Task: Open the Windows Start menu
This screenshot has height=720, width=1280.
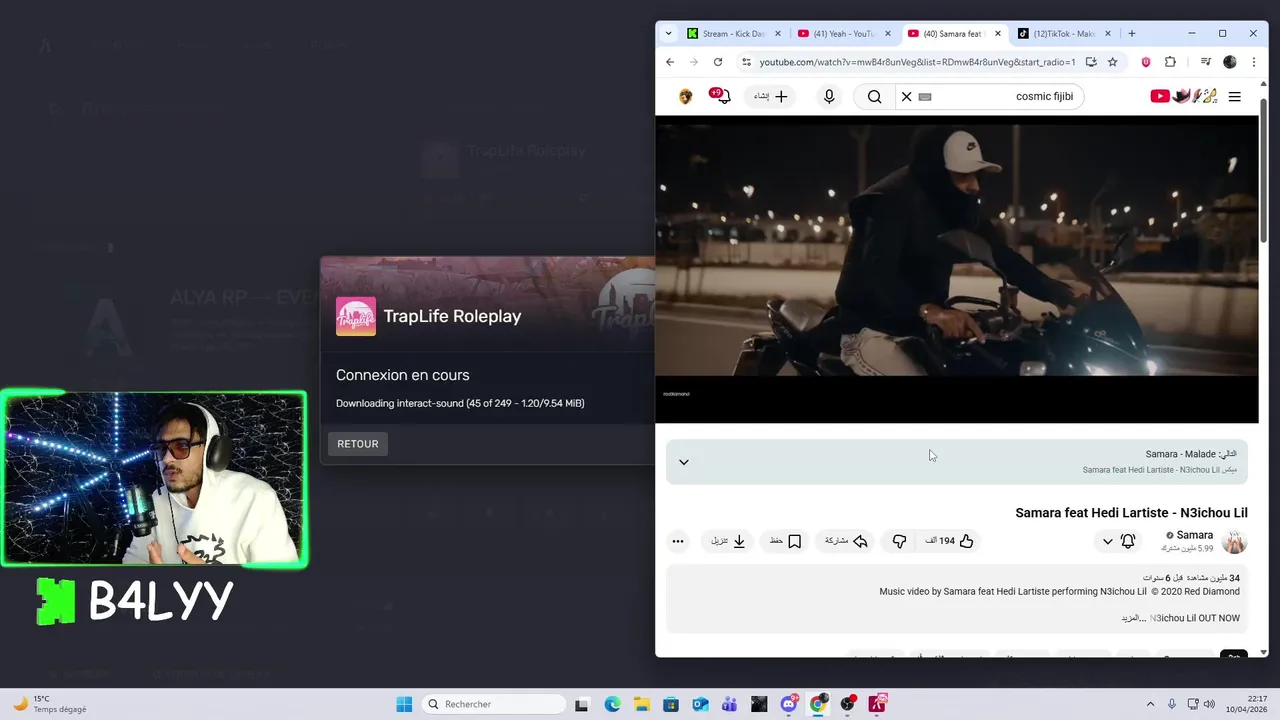Action: pos(404,704)
